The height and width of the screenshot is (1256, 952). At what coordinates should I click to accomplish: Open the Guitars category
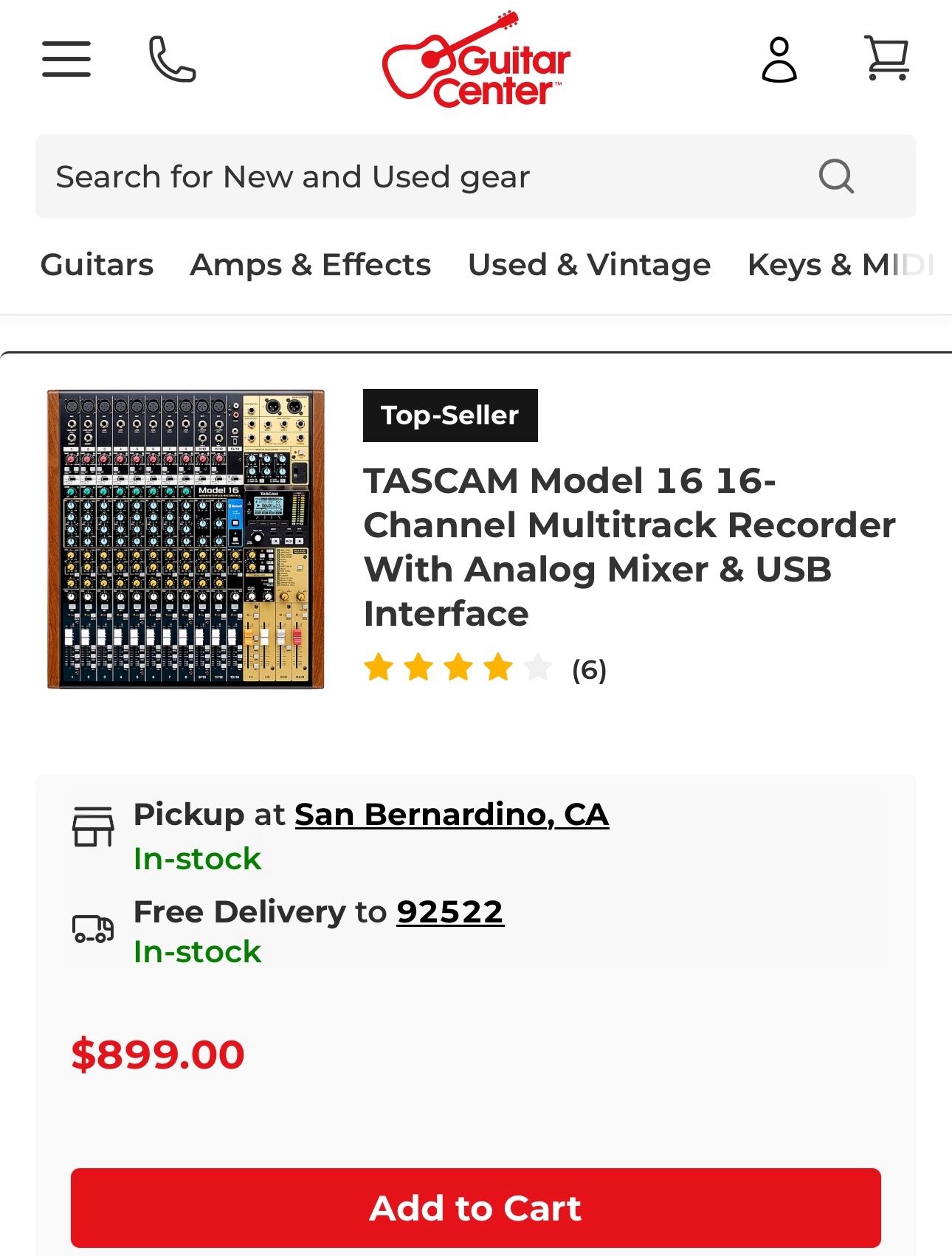pos(97,265)
